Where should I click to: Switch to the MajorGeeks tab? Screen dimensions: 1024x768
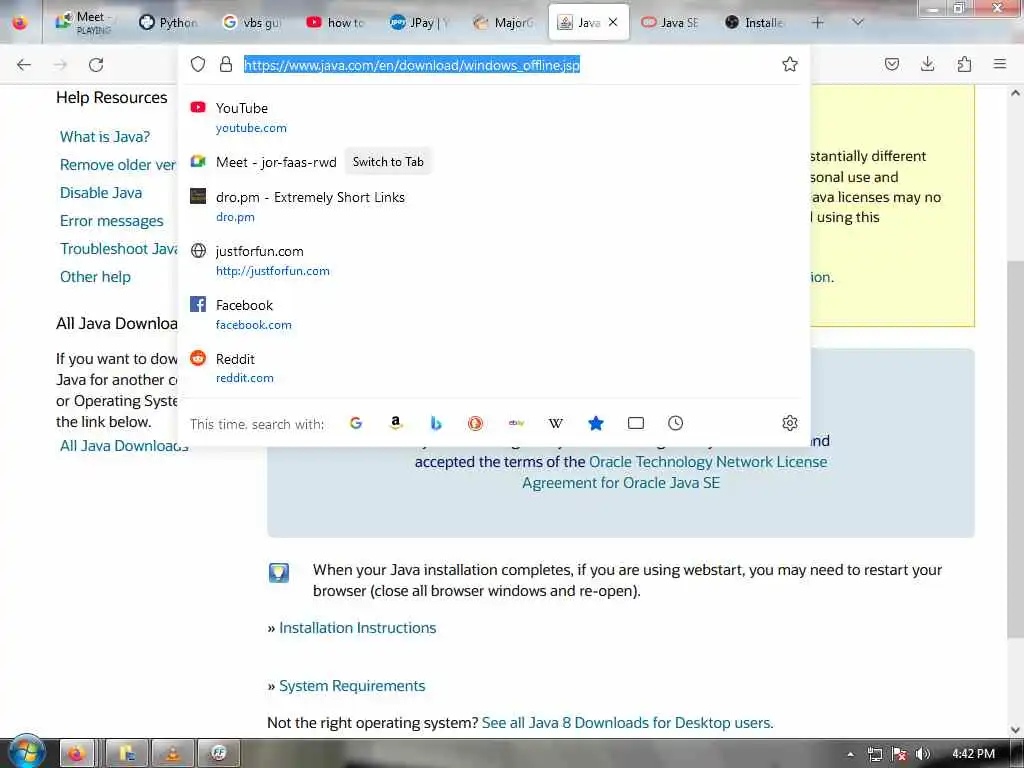click(x=503, y=22)
